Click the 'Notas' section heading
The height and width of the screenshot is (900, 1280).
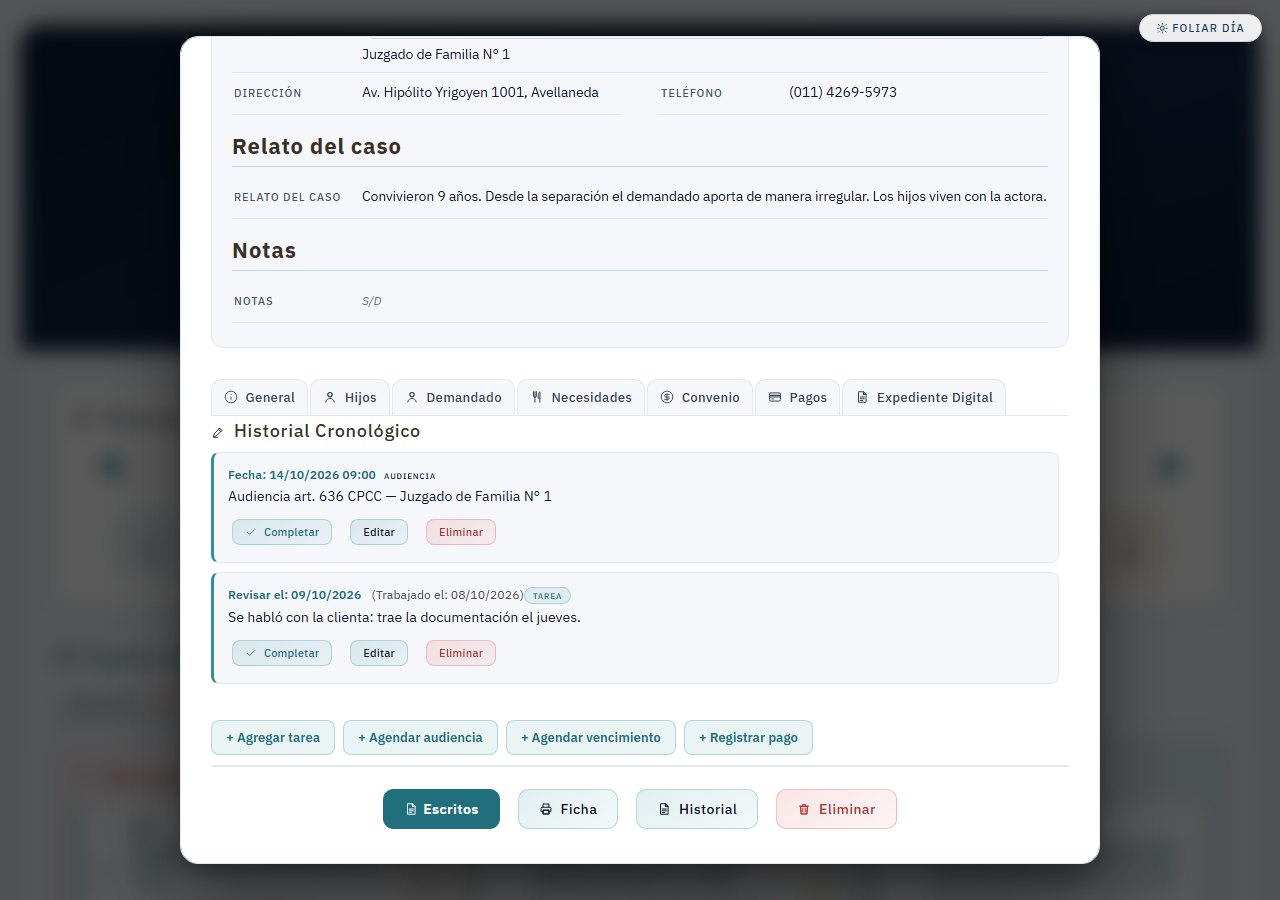tap(264, 250)
